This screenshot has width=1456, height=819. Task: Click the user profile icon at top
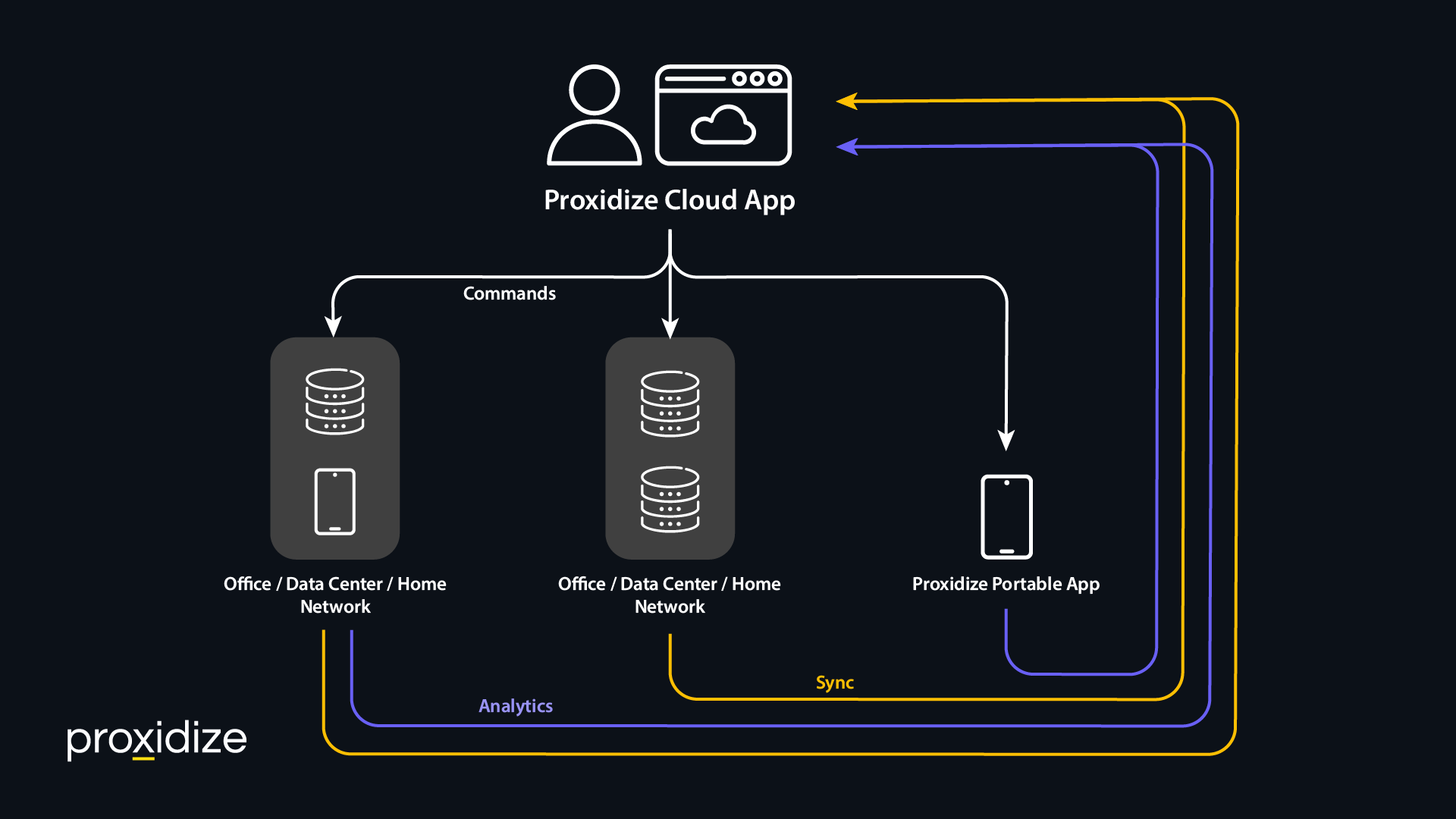point(594,115)
